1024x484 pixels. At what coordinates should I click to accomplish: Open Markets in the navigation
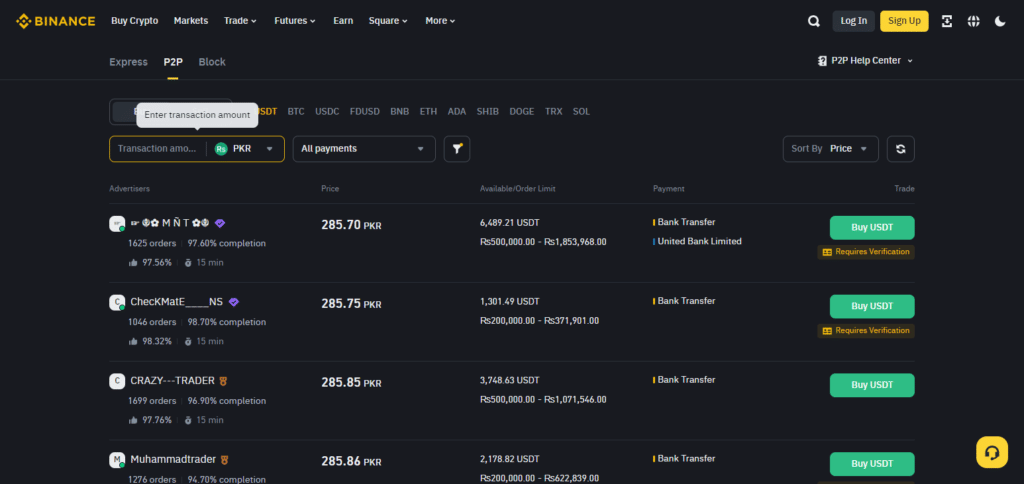[x=191, y=21]
